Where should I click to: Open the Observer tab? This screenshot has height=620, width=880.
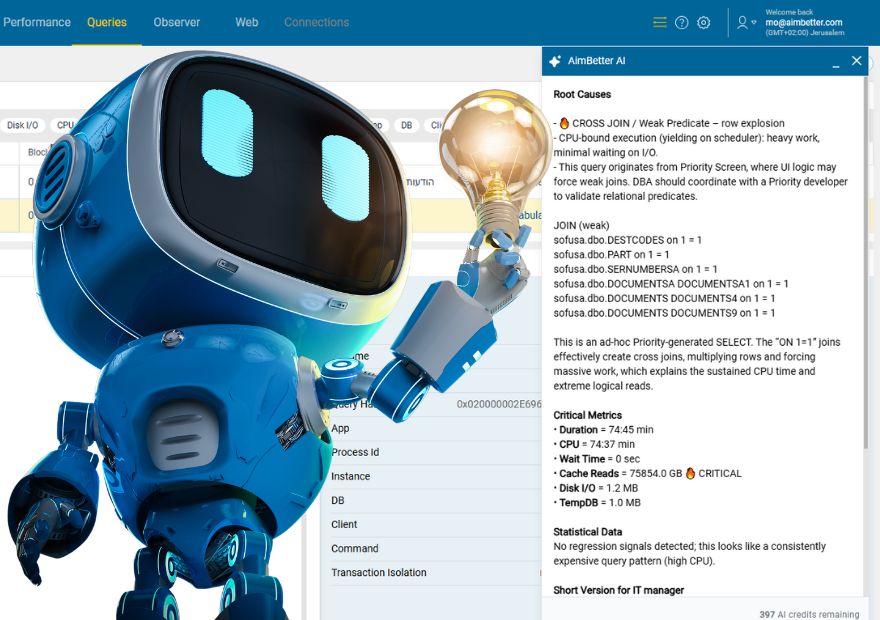(176, 22)
